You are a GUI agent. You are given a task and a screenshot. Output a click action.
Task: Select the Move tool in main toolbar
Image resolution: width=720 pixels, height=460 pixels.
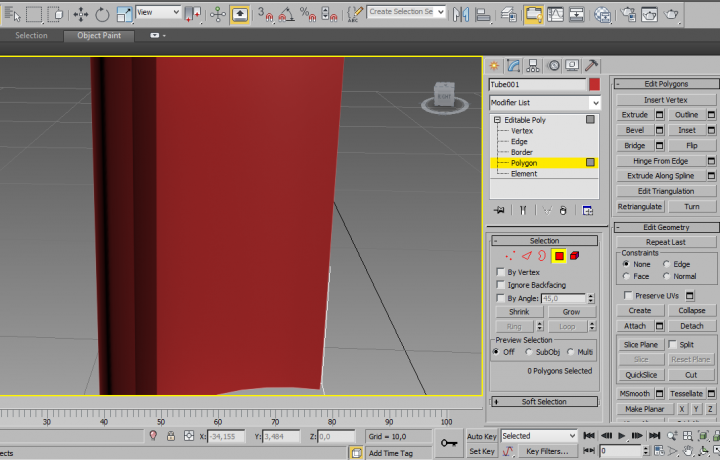coord(80,14)
